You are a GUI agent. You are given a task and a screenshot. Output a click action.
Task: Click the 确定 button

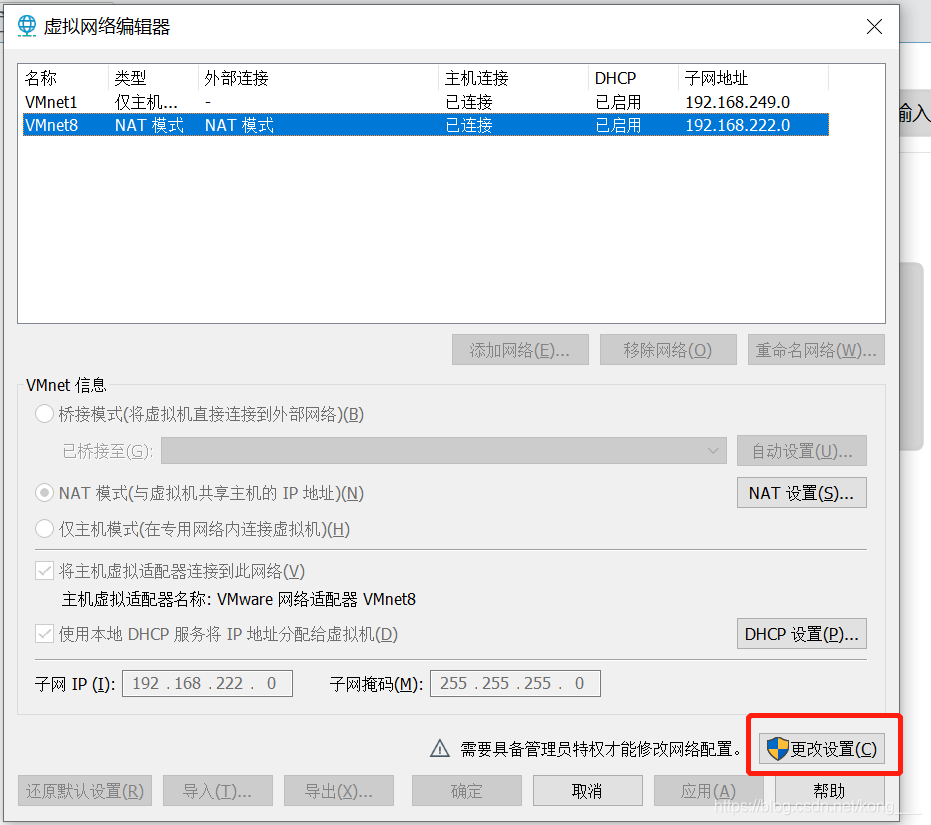click(467, 791)
